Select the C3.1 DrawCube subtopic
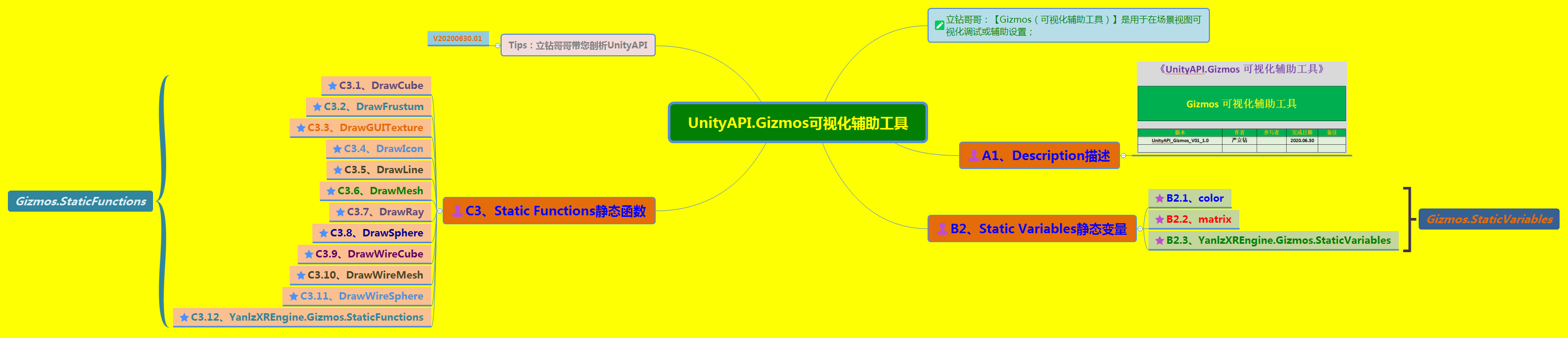 [x=376, y=86]
